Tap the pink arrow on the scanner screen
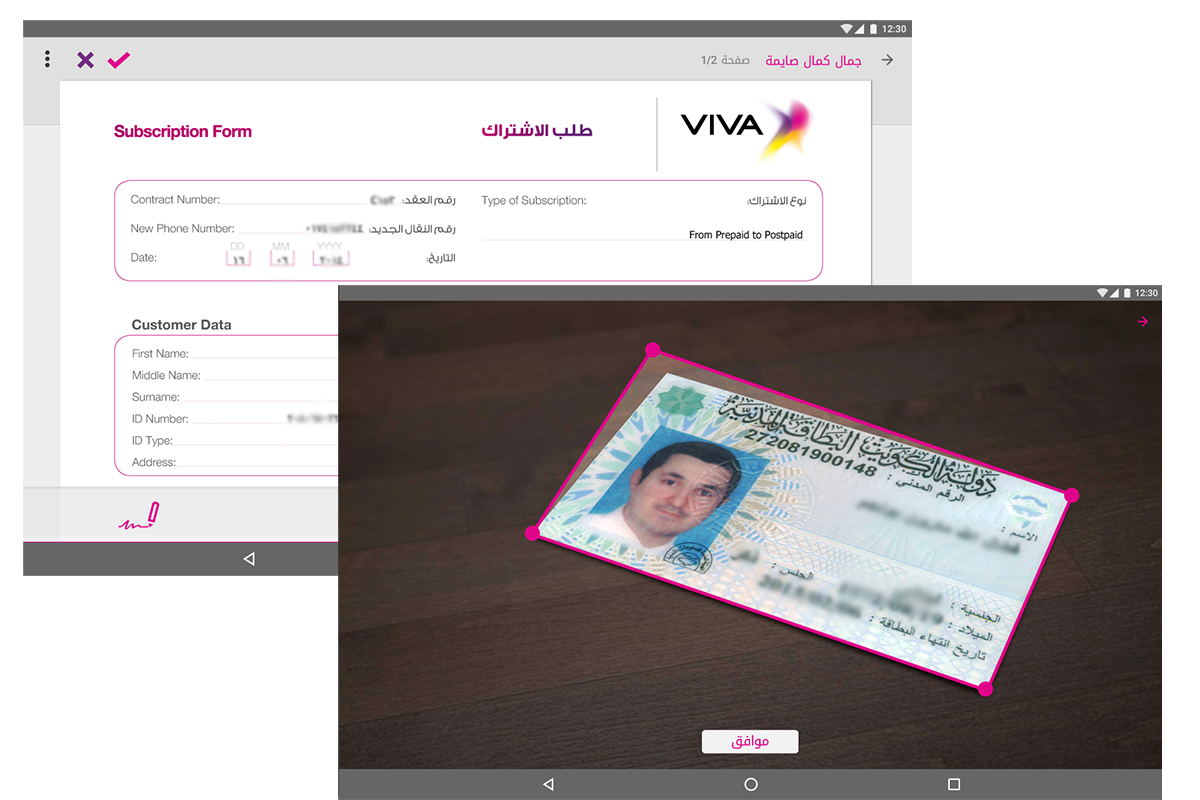This screenshot has height=800, width=1200. click(1143, 322)
